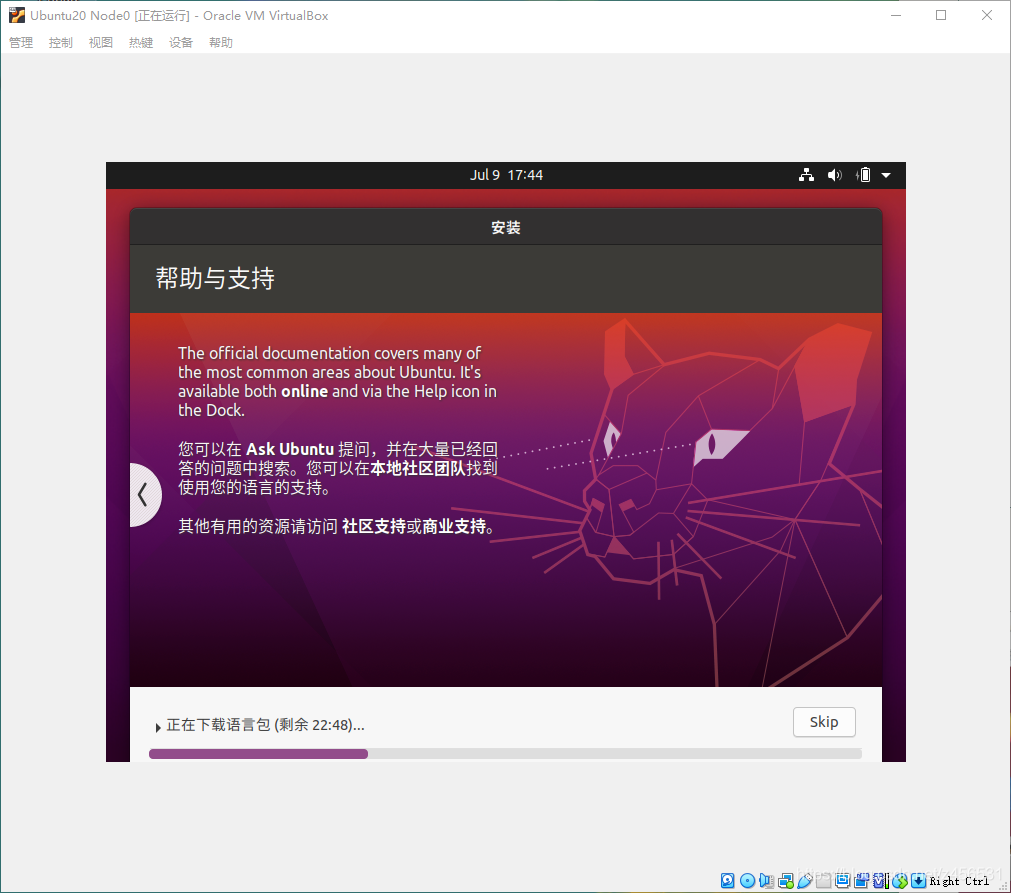Click the CPU virtualization status icon
This screenshot has width=1011, height=893.
coord(881,881)
